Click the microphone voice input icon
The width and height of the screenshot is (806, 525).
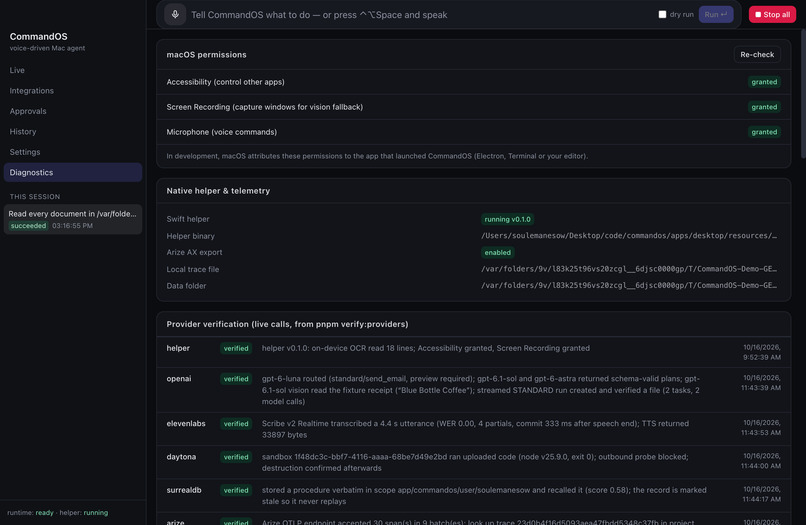pos(175,14)
